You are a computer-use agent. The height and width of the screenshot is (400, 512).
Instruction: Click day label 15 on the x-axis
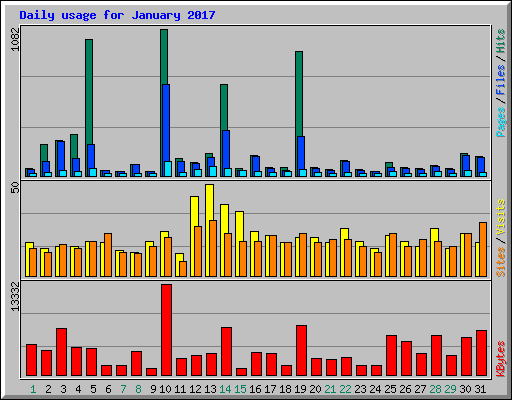click(x=240, y=389)
